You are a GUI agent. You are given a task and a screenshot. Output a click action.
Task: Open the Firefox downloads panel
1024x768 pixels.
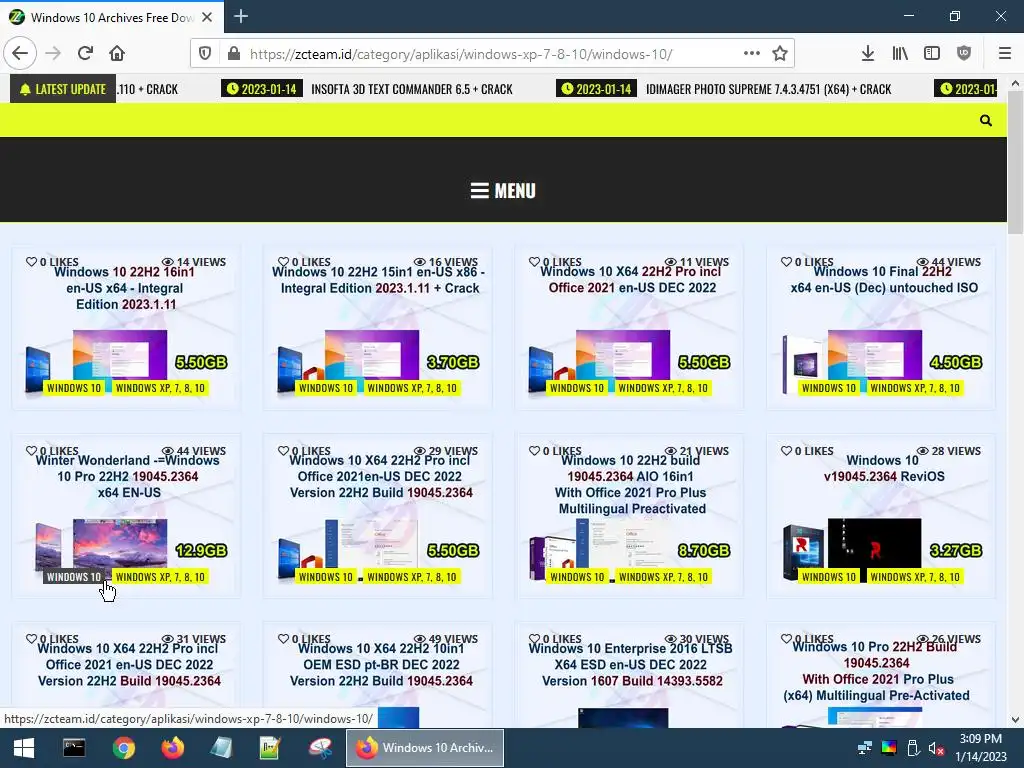(867, 54)
